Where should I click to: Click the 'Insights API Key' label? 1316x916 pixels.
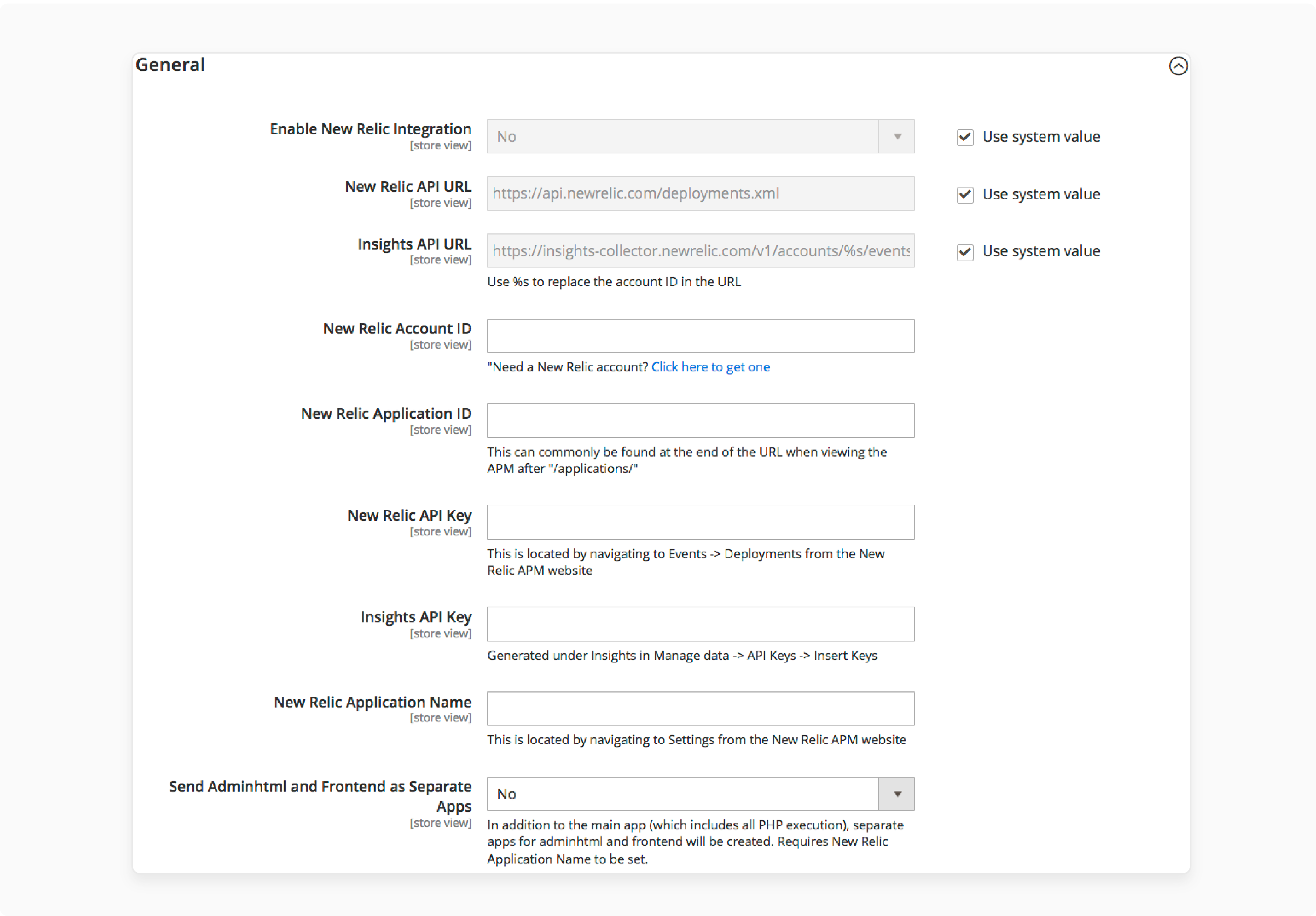pos(416,618)
